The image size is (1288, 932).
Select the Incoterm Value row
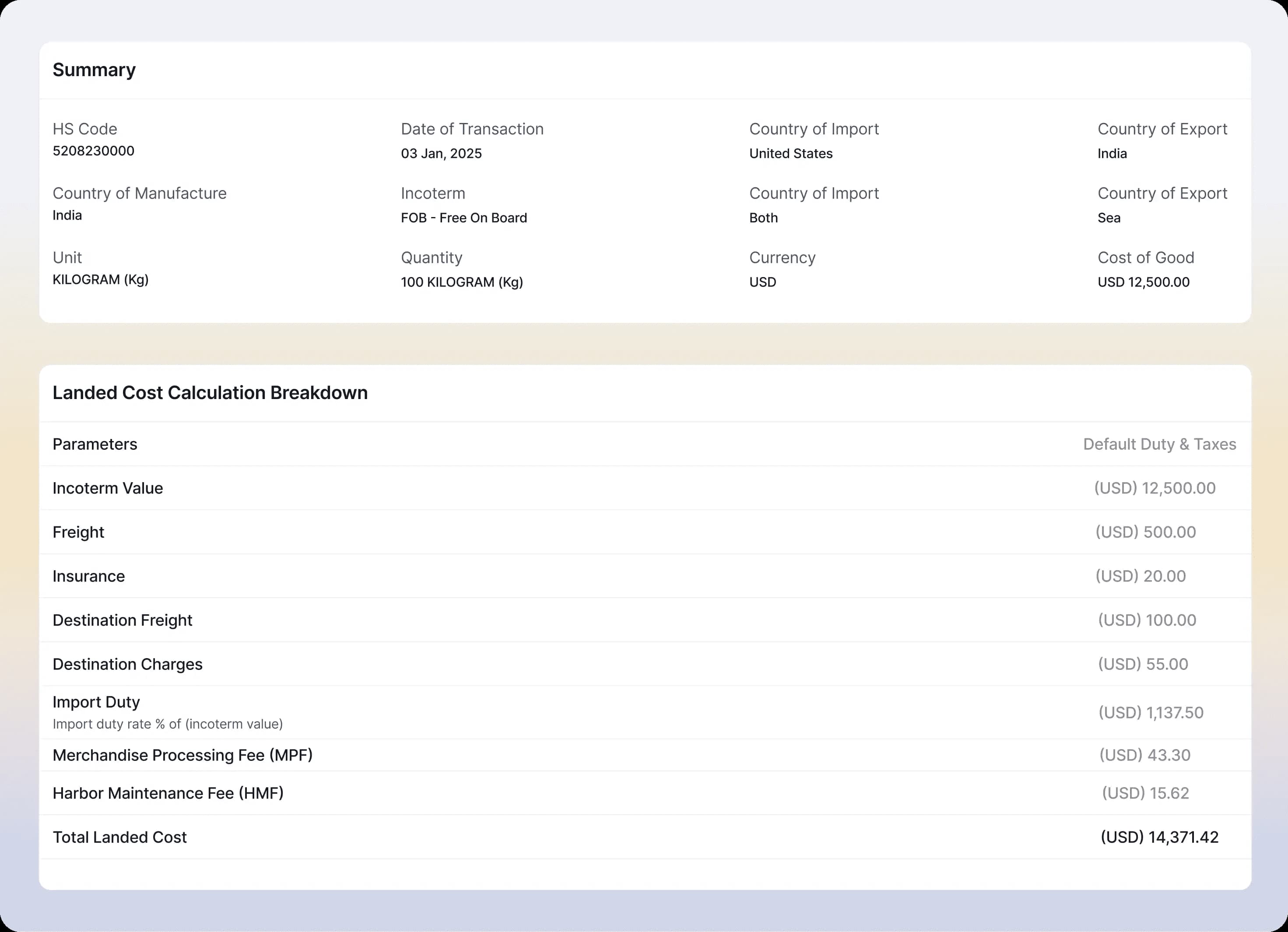[x=108, y=488]
